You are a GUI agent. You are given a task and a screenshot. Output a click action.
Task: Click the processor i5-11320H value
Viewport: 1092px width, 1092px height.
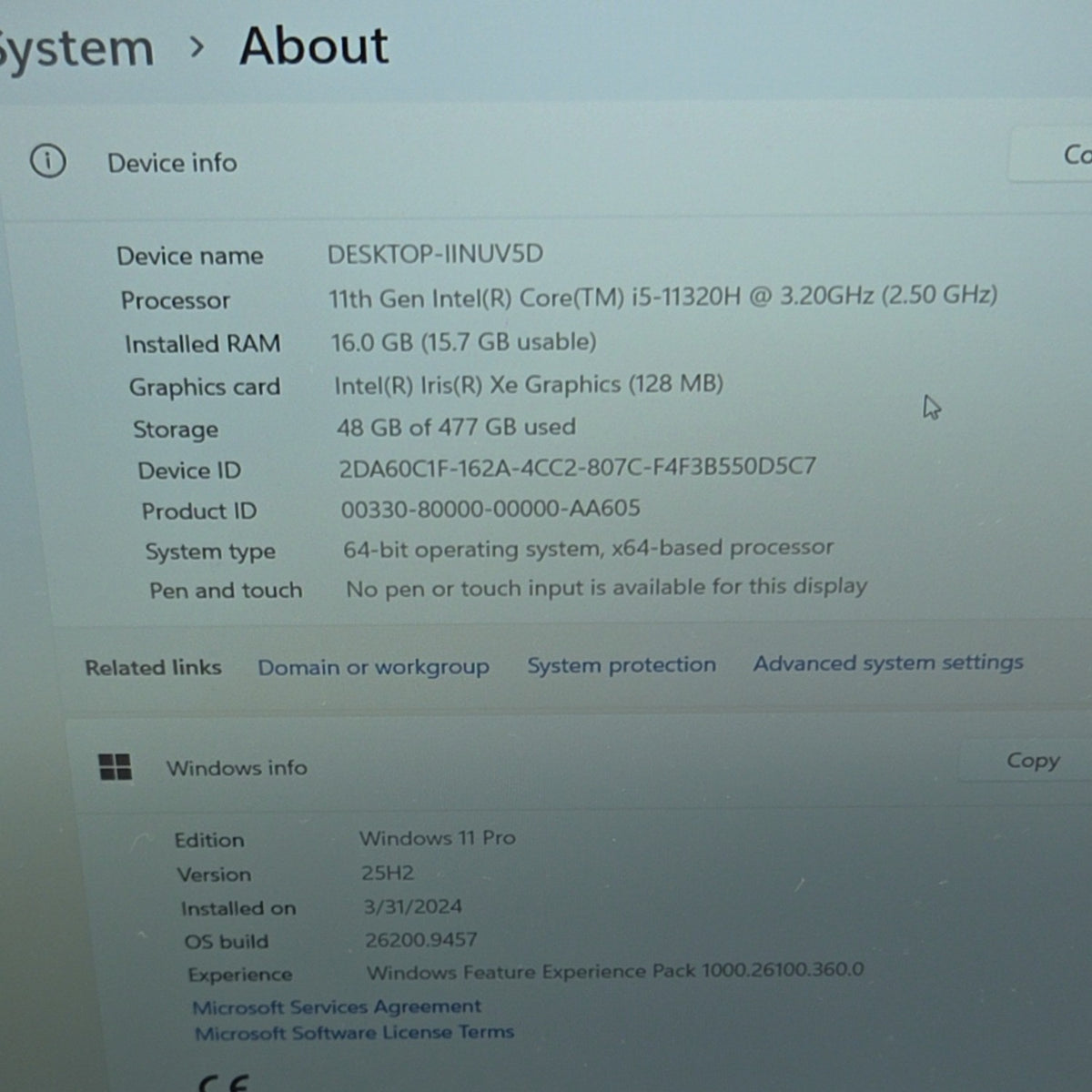(662, 297)
